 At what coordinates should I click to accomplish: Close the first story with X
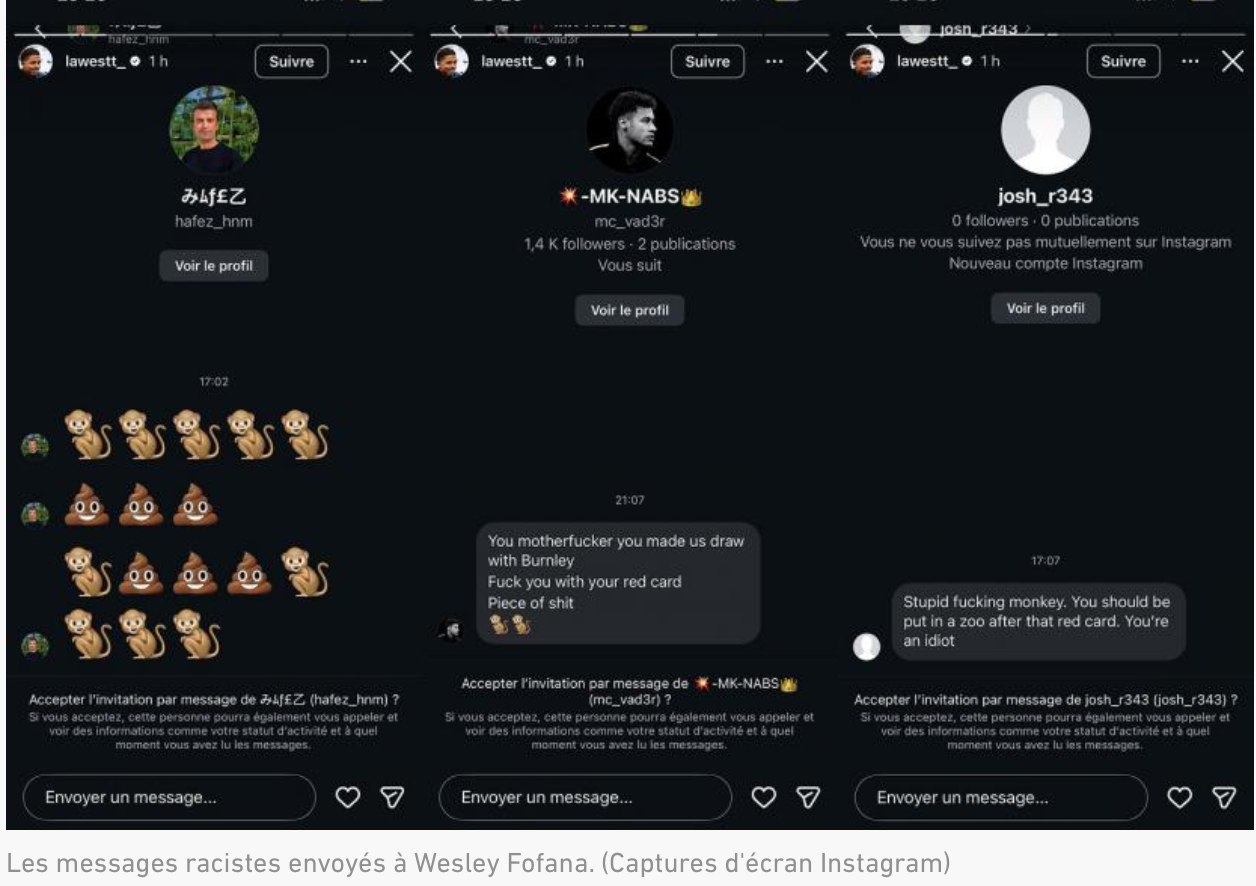click(x=400, y=62)
